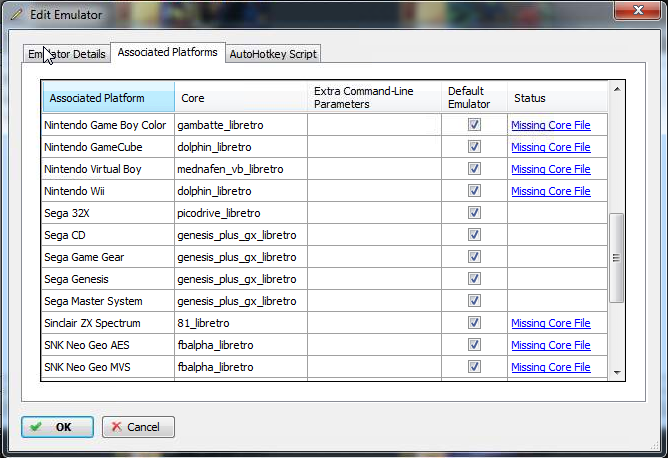
Task: Select the dolphin_libretro core for Nintendo Wii
Action: 241,191
